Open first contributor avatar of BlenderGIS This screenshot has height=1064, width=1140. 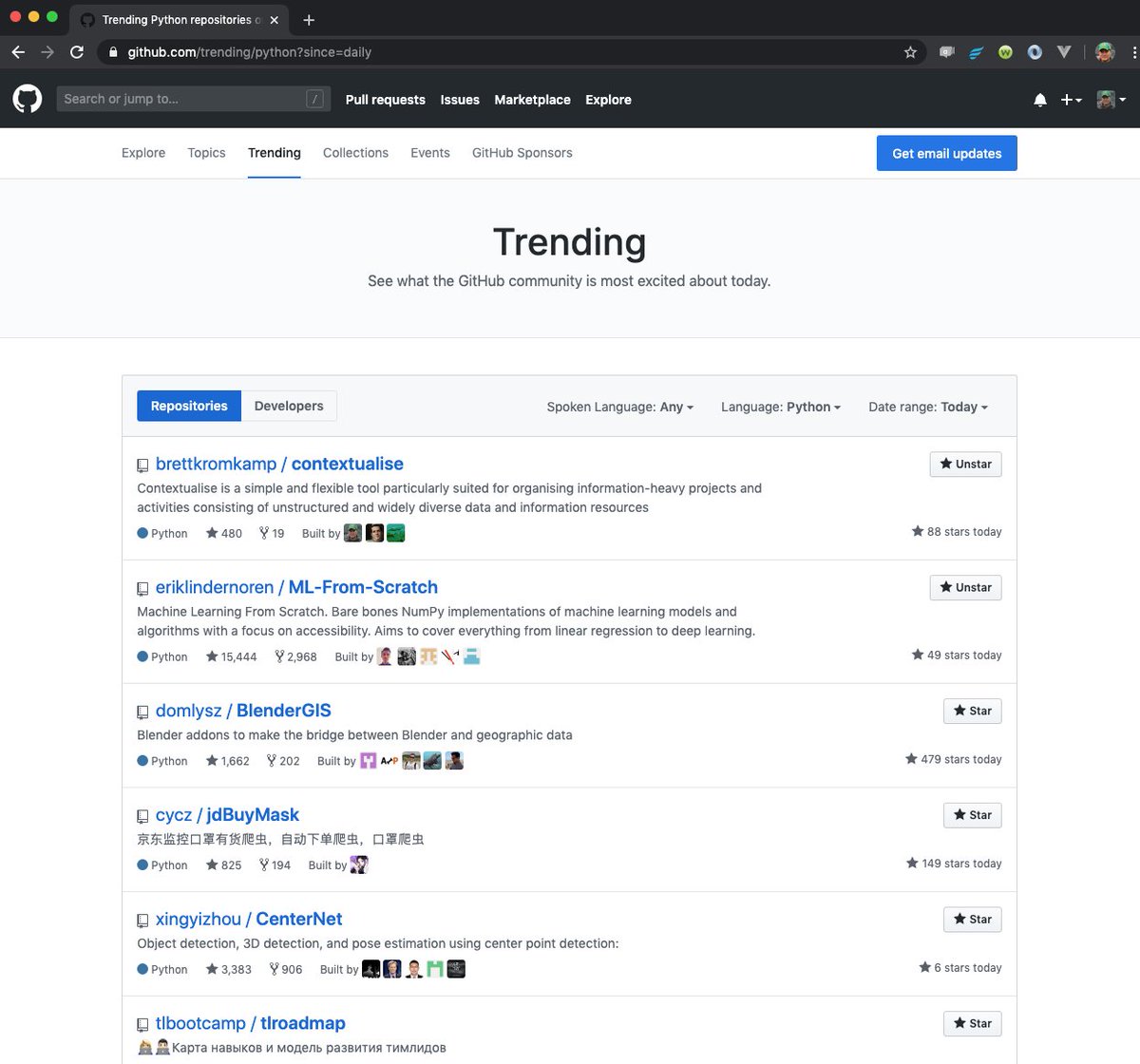coord(369,760)
